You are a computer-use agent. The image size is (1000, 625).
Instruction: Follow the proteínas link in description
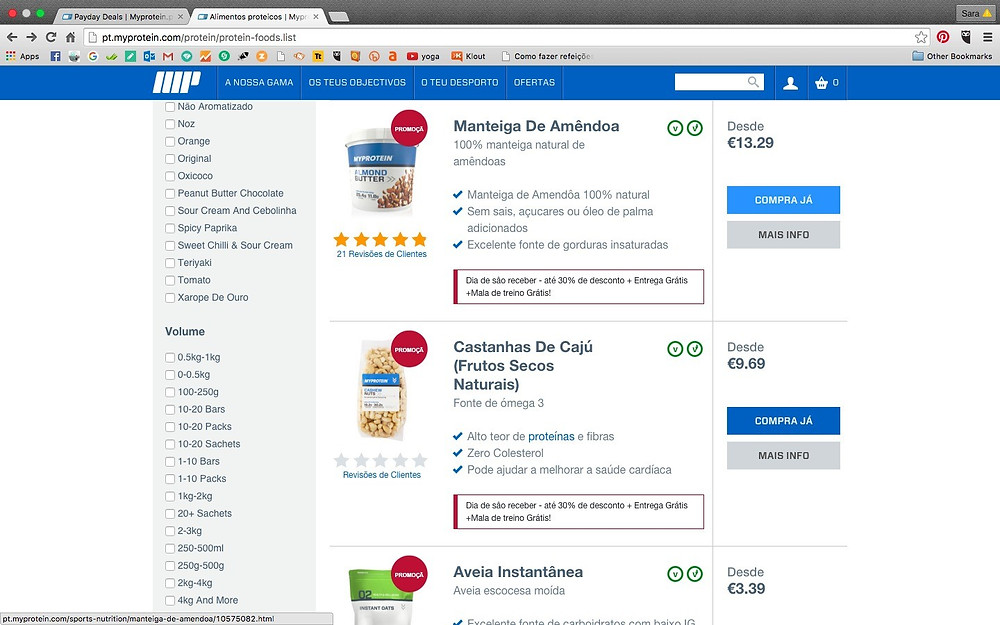pos(551,436)
